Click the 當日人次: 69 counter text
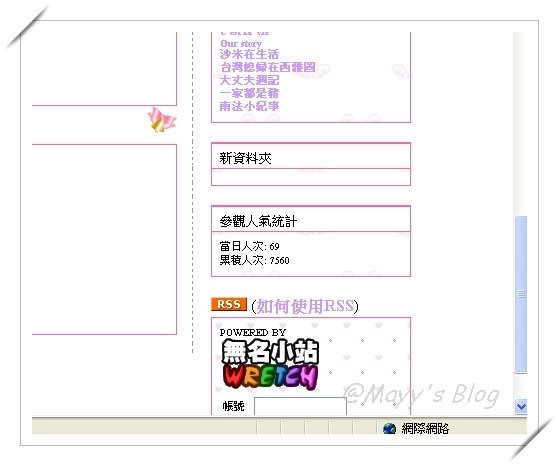Screen dimensions: 559x466 [250, 246]
